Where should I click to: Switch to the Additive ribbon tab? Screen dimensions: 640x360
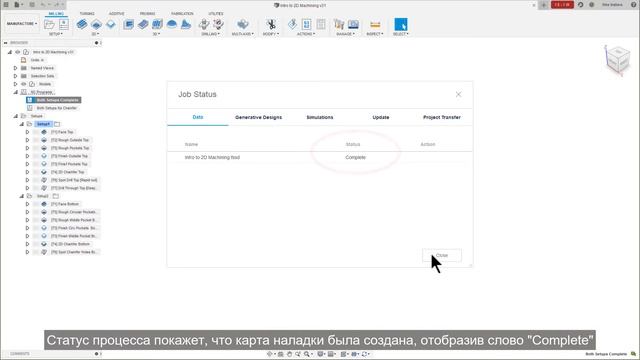click(116, 13)
